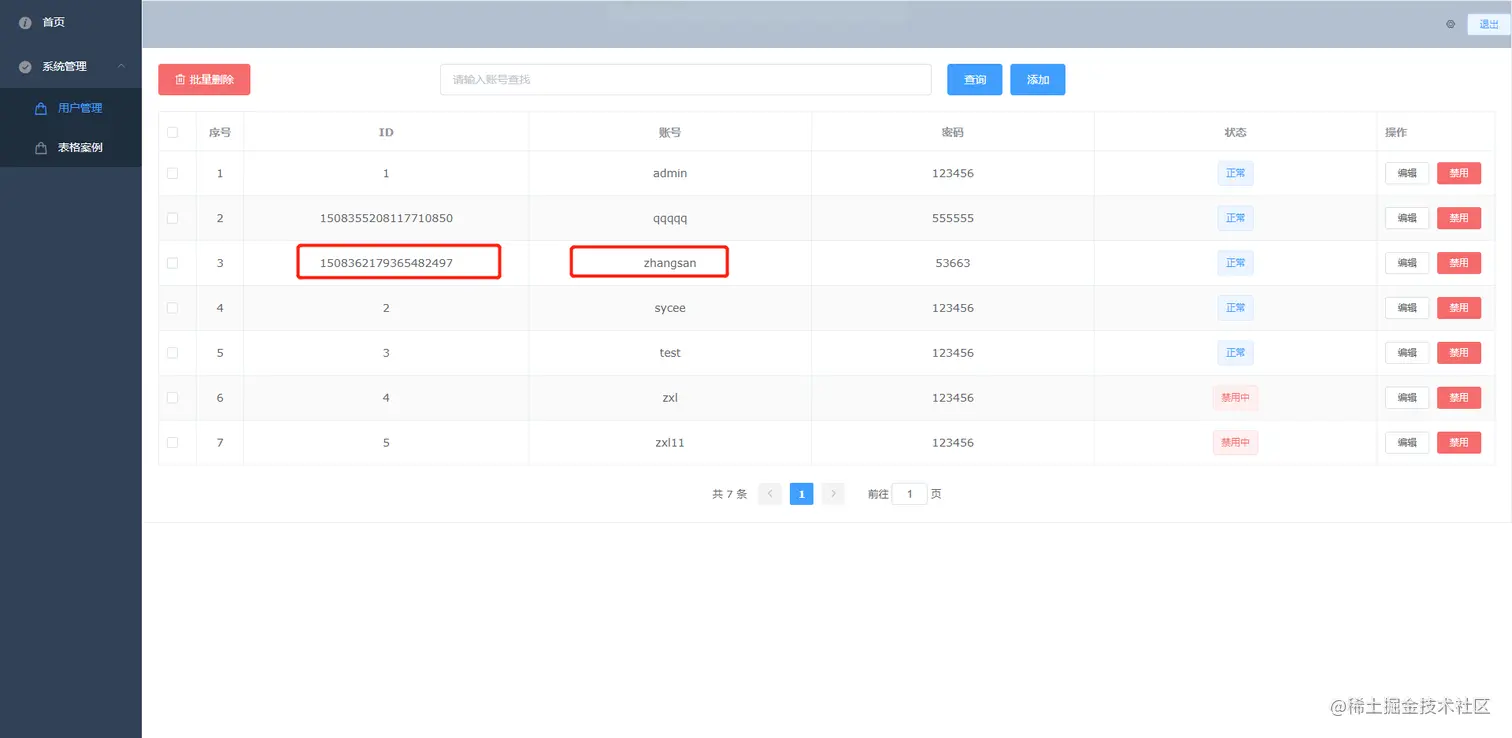Click 禁用 in the qqqqq row
This screenshot has height=738, width=1512.
click(x=1459, y=218)
